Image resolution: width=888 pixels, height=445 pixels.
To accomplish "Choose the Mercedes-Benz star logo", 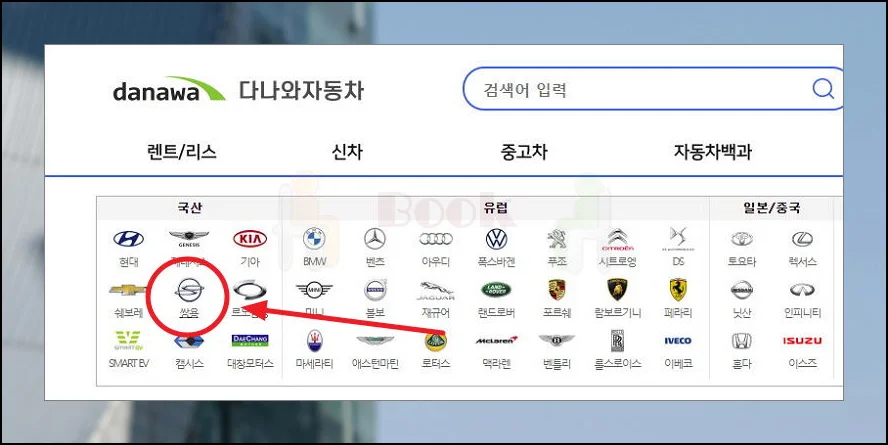I will (375, 239).
